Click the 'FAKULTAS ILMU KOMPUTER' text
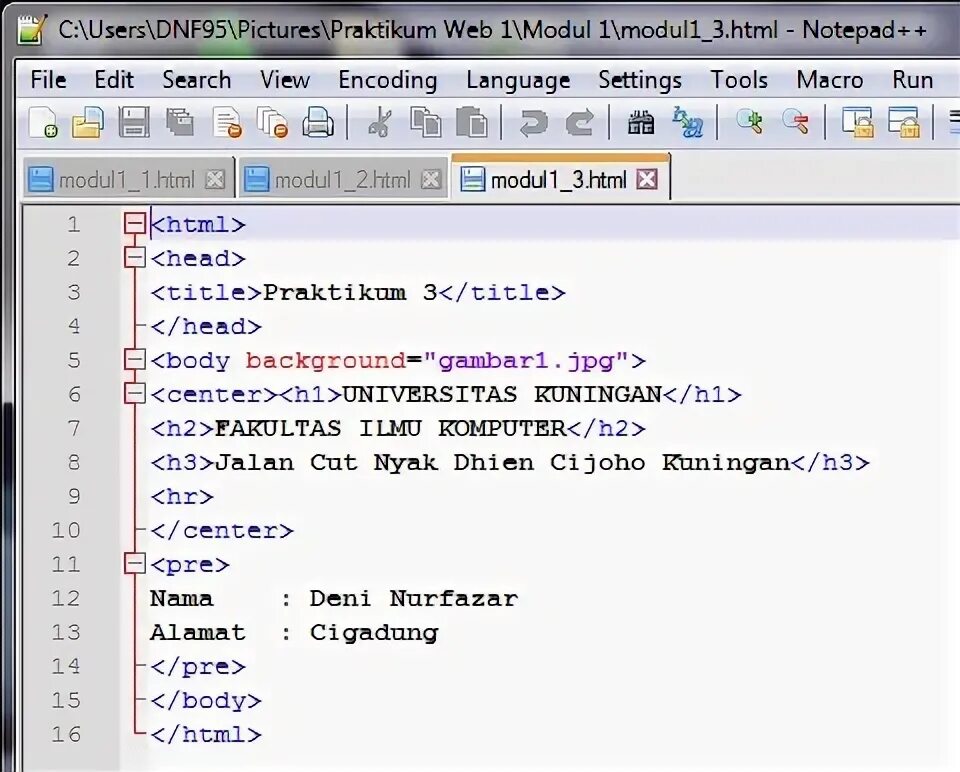Image resolution: width=960 pixels, height=772 pixels. coord(391,429)
